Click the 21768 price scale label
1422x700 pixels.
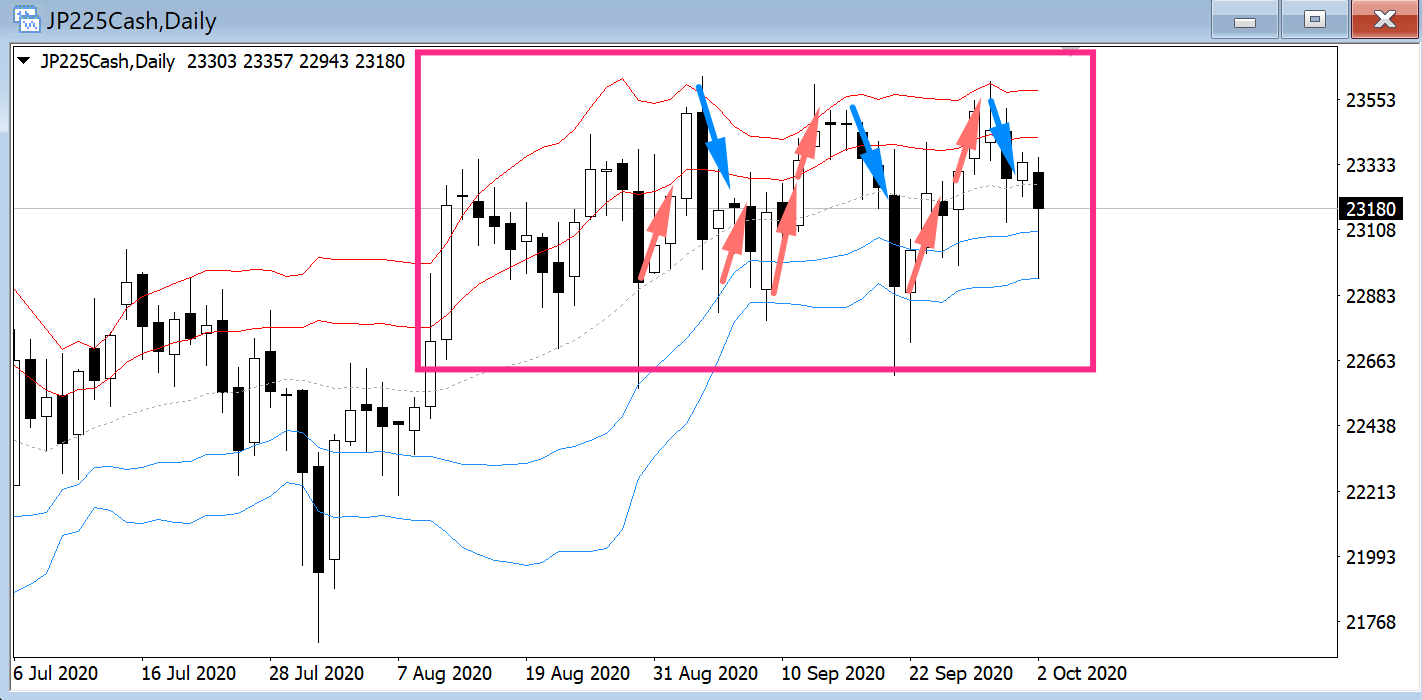click(x=1370, y=622)
